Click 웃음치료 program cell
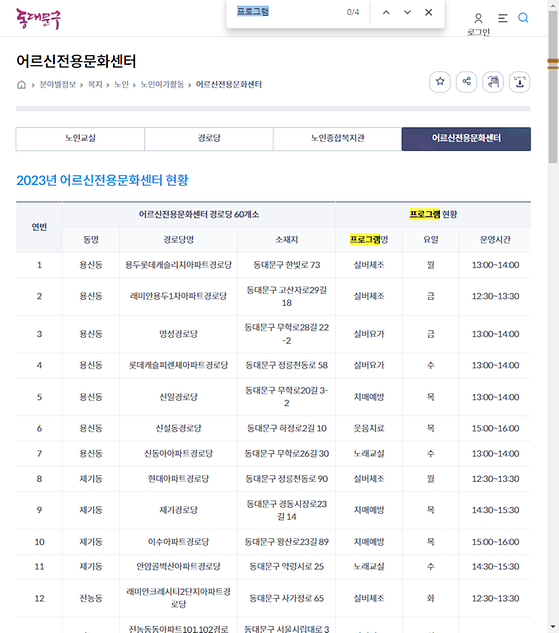 click(x=369, y=428)
